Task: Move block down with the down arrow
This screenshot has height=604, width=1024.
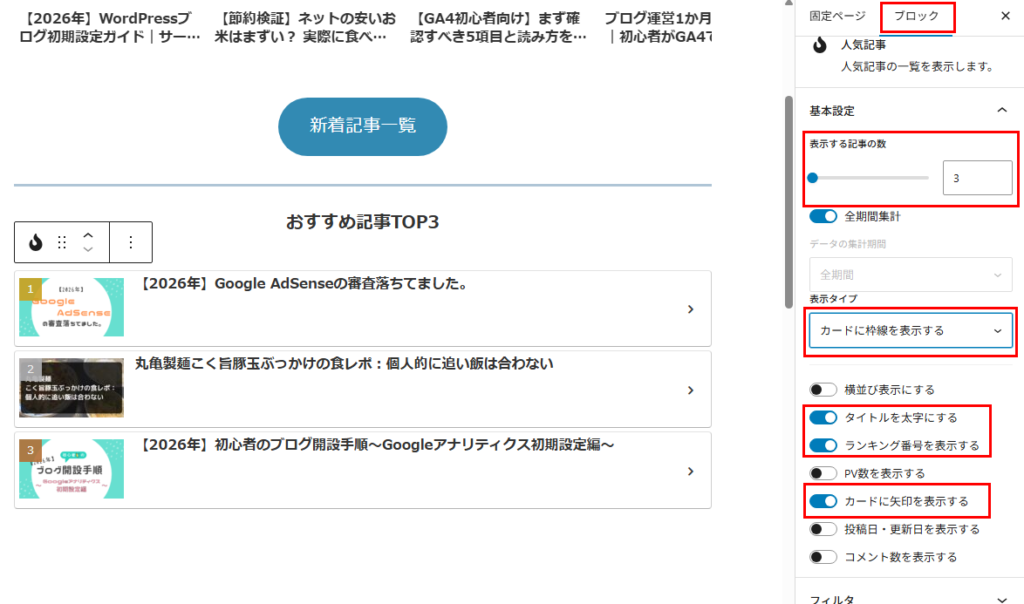Action: click(x=88, y=250)
